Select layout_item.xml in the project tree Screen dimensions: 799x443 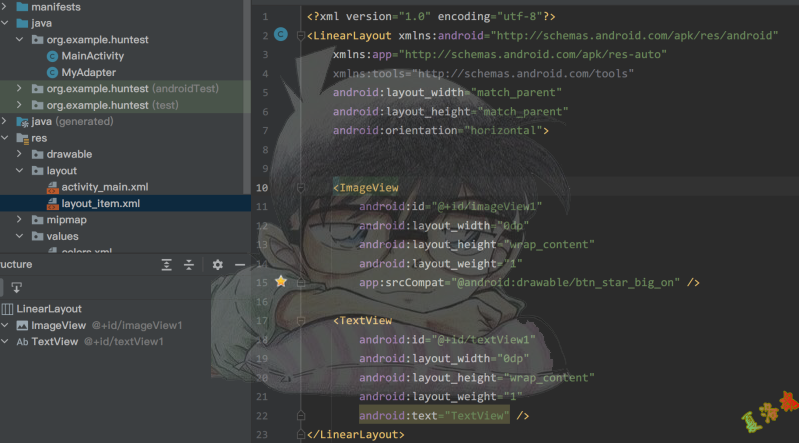point(100,203)
